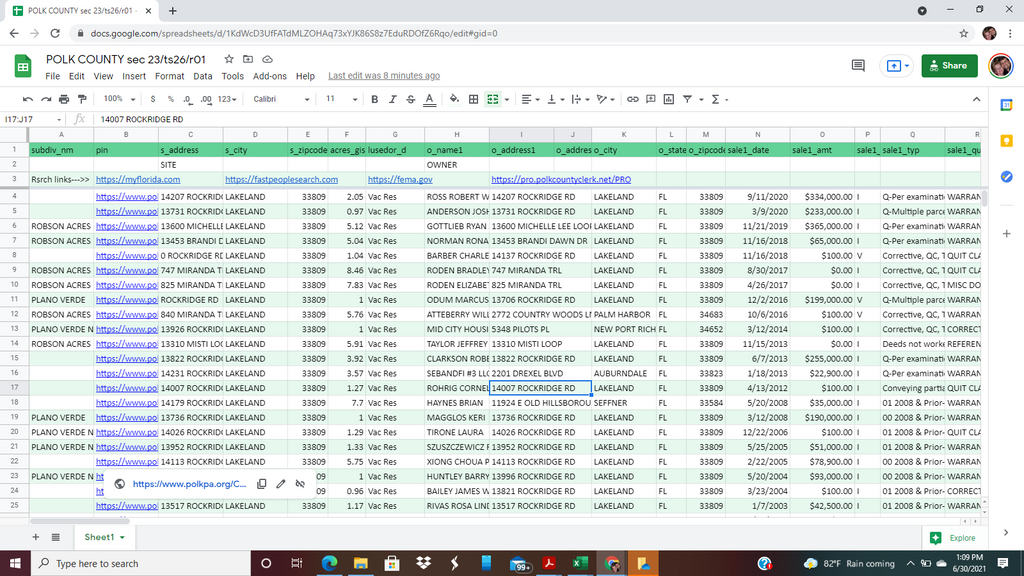
Task: Open the text color picker
Action: pos(429,99)
